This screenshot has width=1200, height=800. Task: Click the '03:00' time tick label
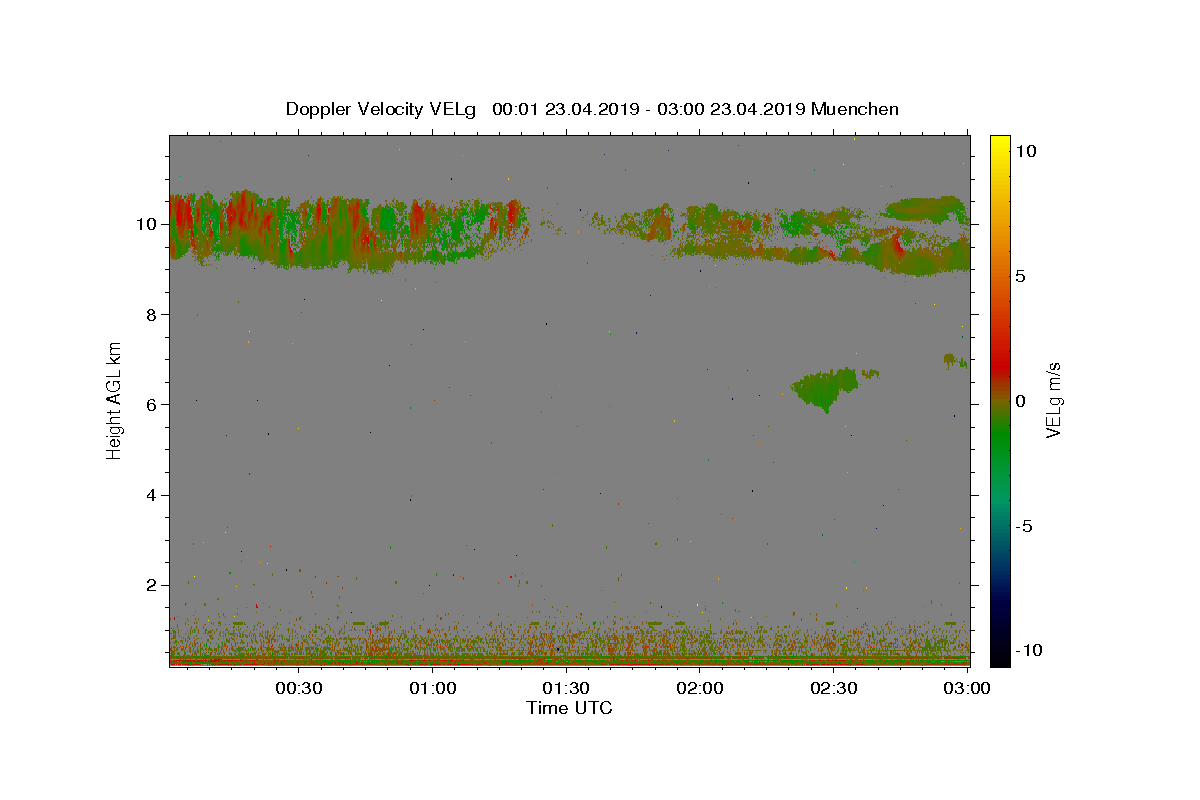click(967, 688)
